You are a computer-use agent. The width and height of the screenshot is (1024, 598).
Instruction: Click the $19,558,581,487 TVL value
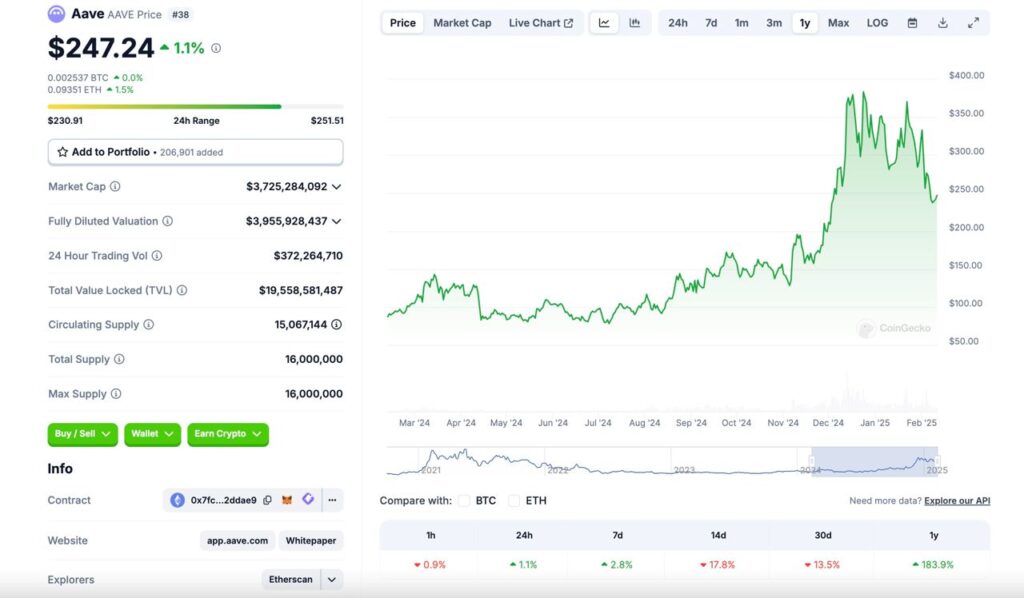[300, 291]
